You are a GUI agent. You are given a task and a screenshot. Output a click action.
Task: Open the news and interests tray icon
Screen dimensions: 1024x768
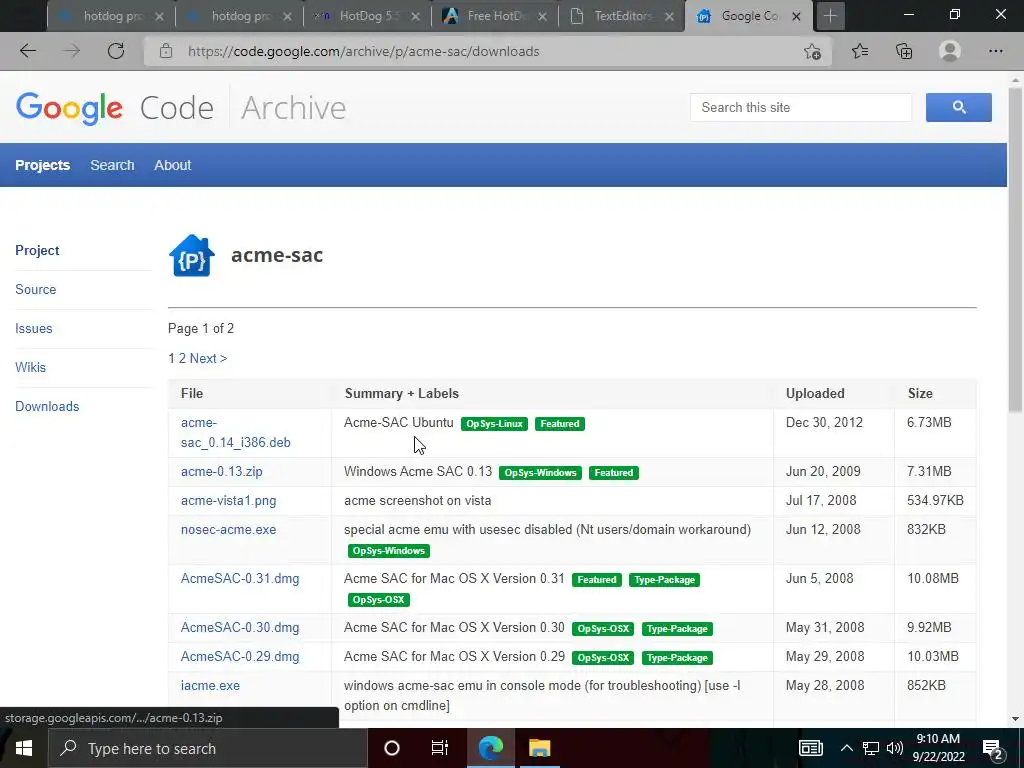pos(810,748)
